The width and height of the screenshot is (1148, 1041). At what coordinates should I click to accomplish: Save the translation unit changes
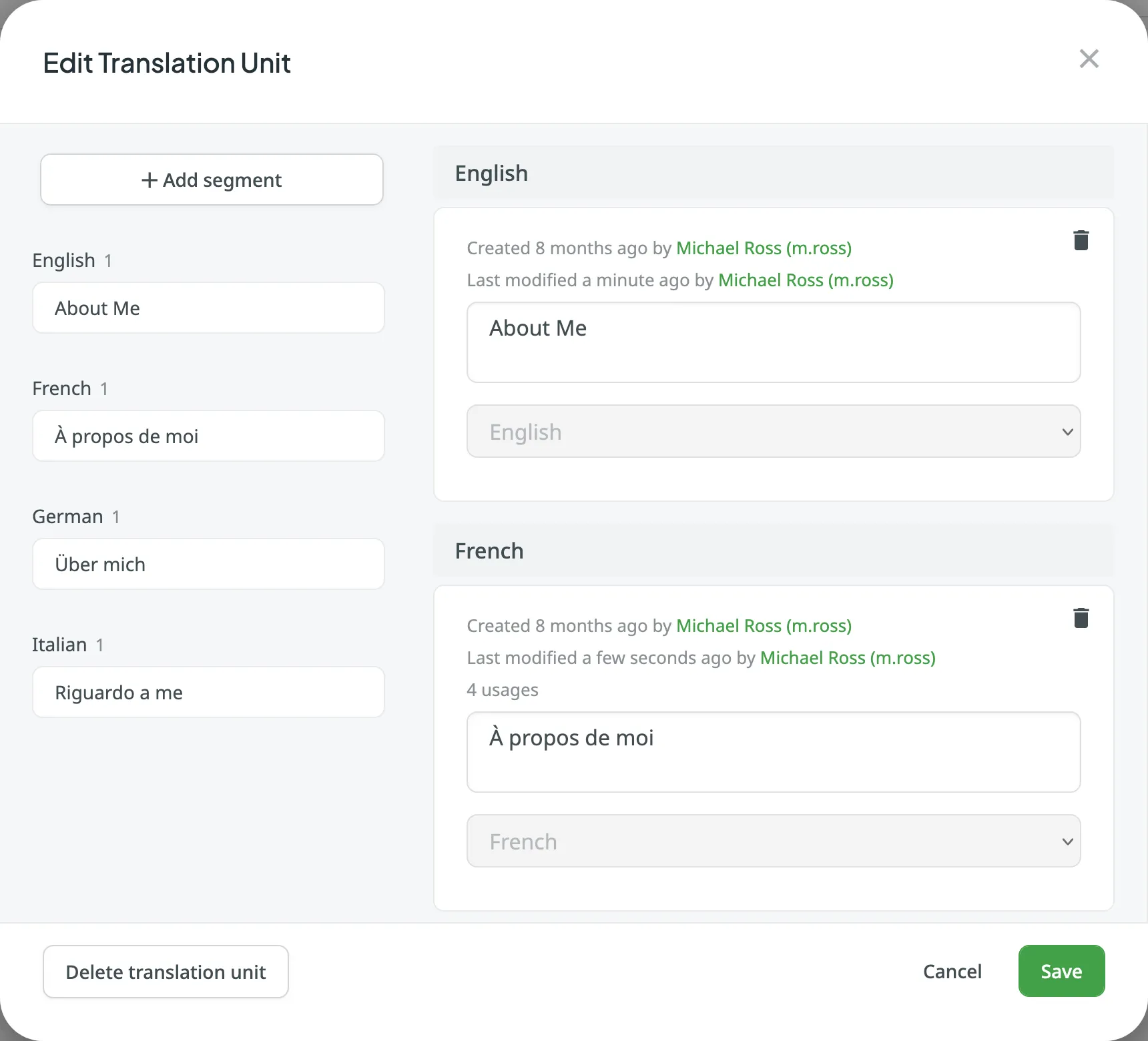[x=1061, y=971]
